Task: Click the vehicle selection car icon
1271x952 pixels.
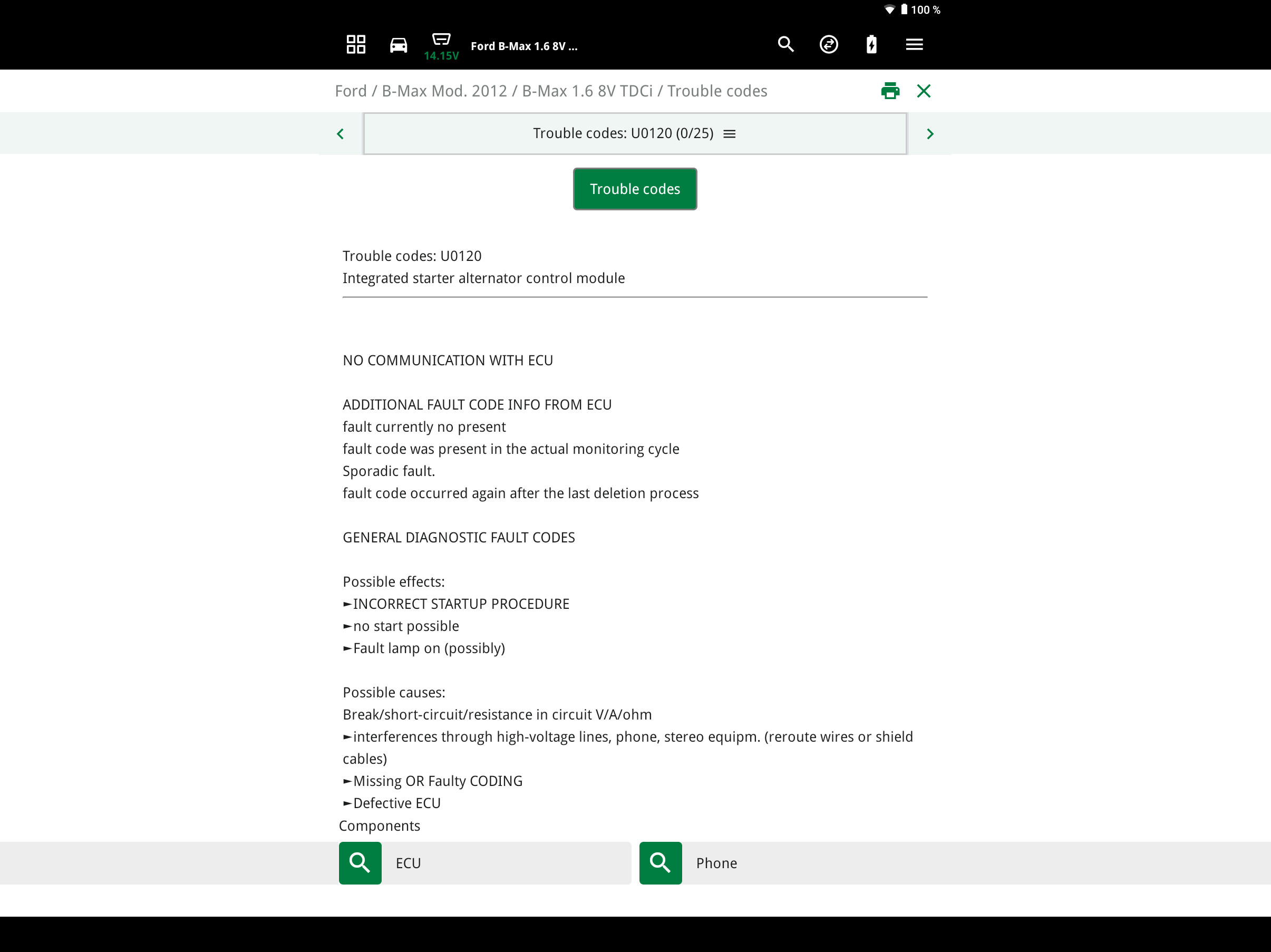Action: pos(398,44)
